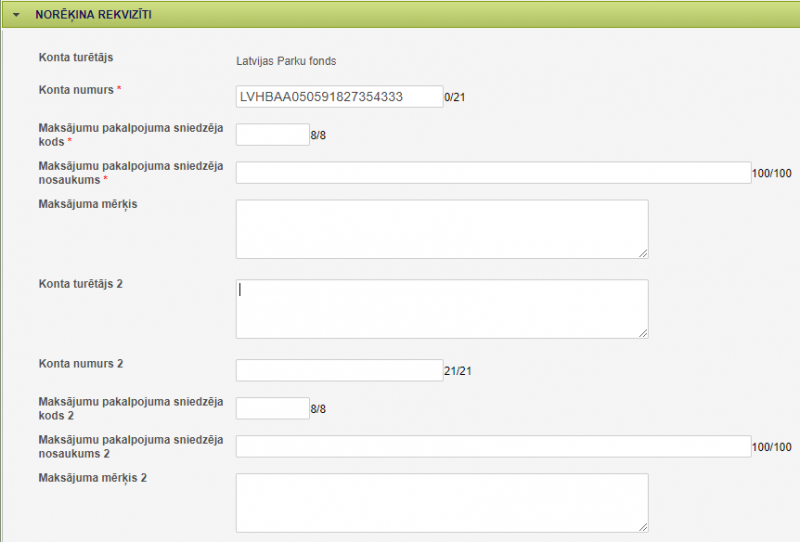
Task: Grab the Maksājuma mērķis textarea resize handle
Action: coord(643,253)
